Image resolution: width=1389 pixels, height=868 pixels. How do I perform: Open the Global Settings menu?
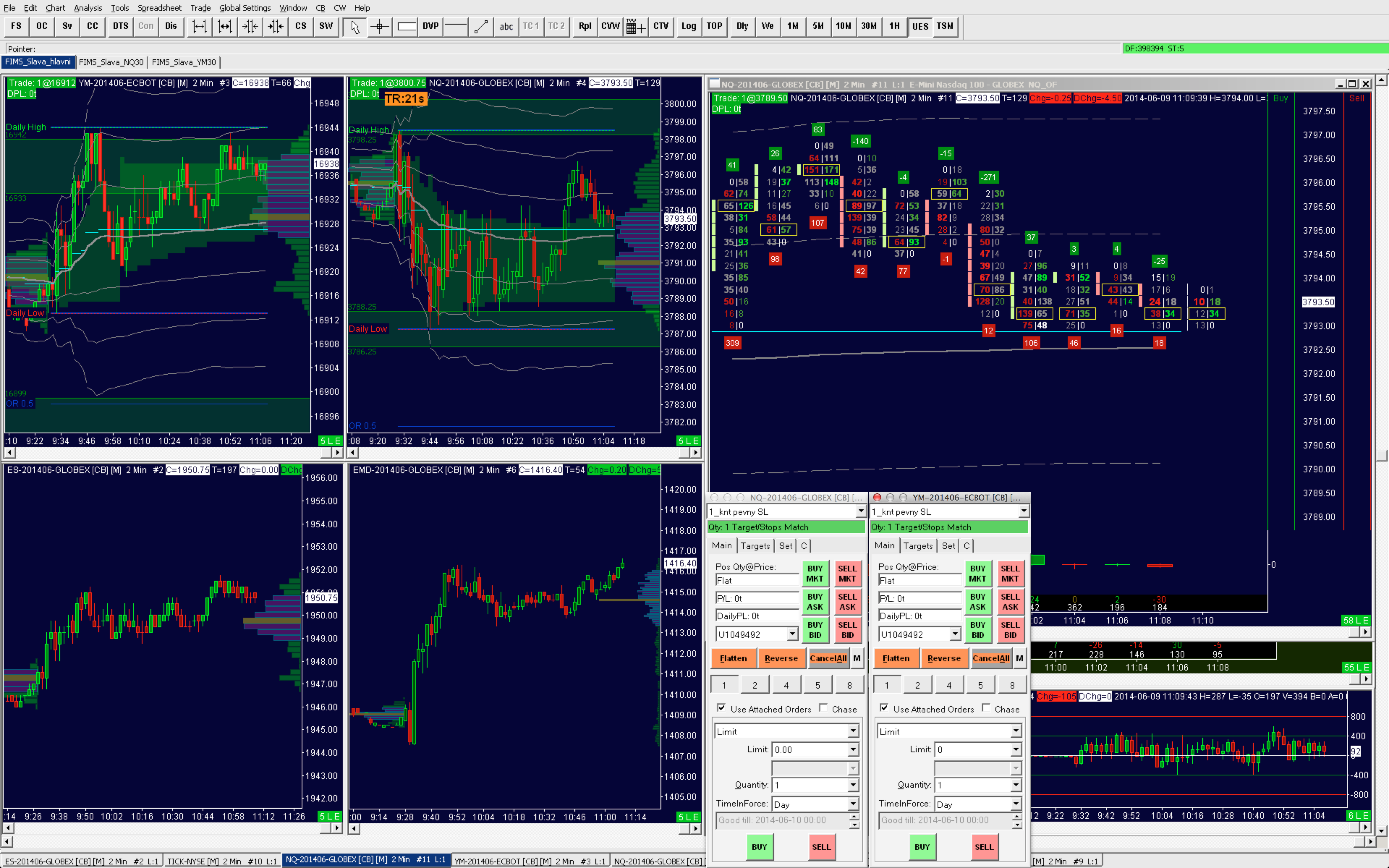tap(245, 8)
